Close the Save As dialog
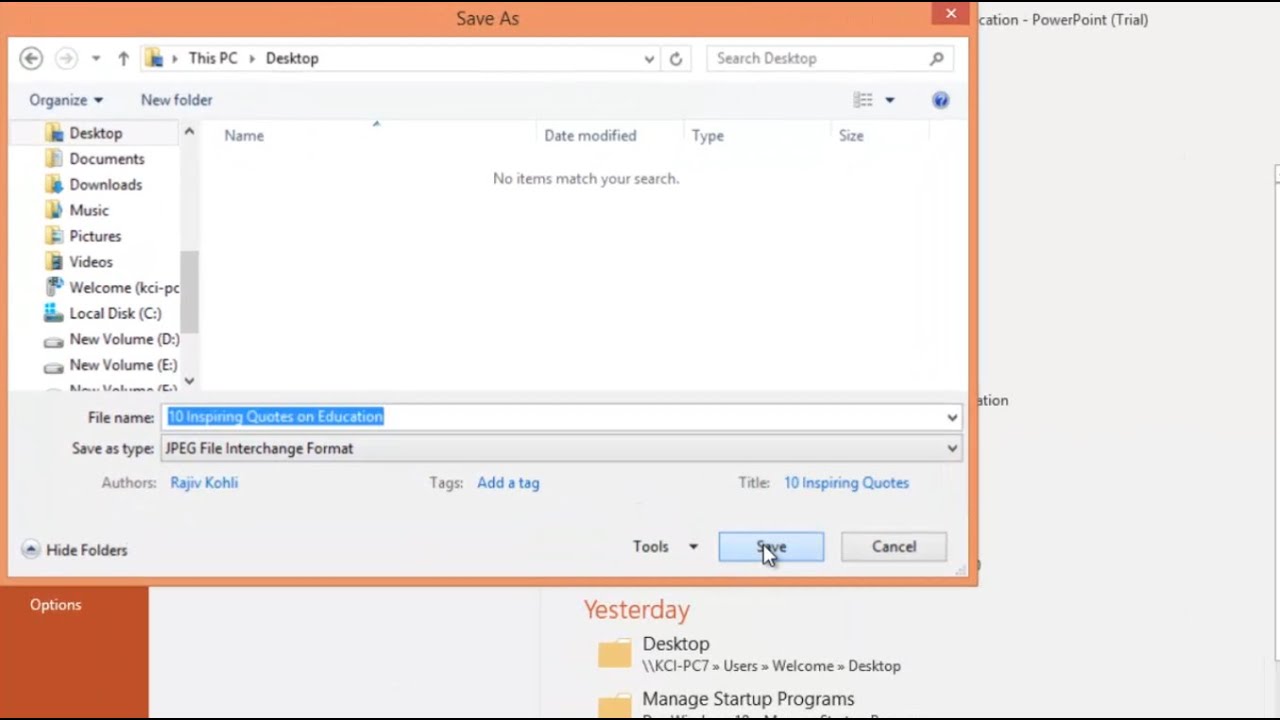Screen dimensions: 1280x720 pyautogui.click(x=950, y=13)
